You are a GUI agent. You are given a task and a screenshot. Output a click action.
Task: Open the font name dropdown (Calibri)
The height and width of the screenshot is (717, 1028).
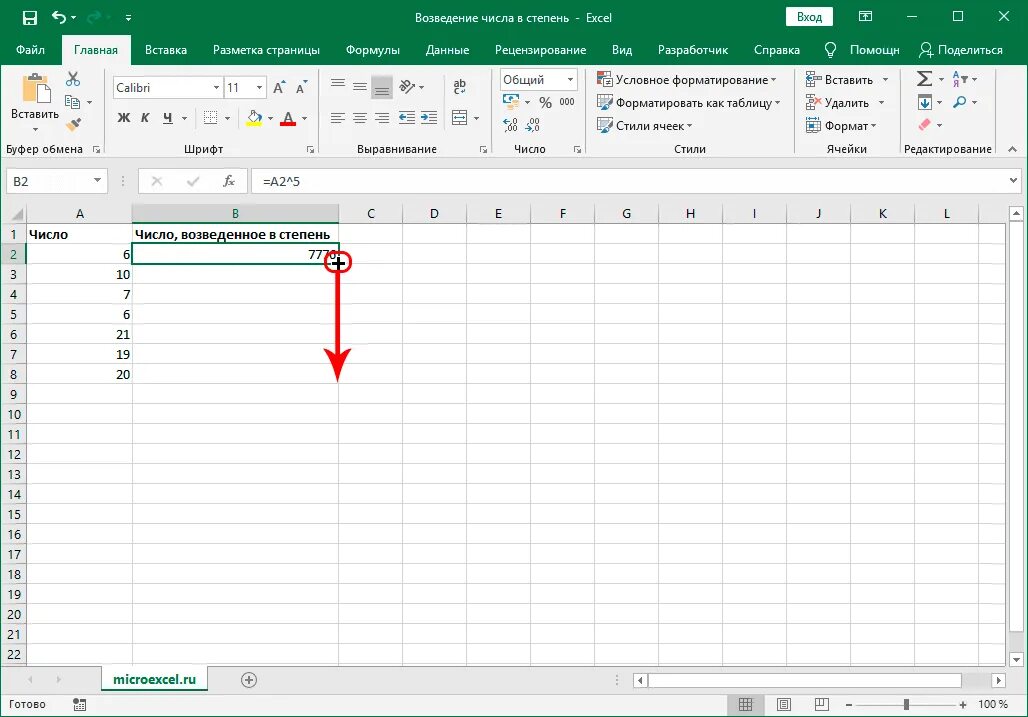(216, 88)
